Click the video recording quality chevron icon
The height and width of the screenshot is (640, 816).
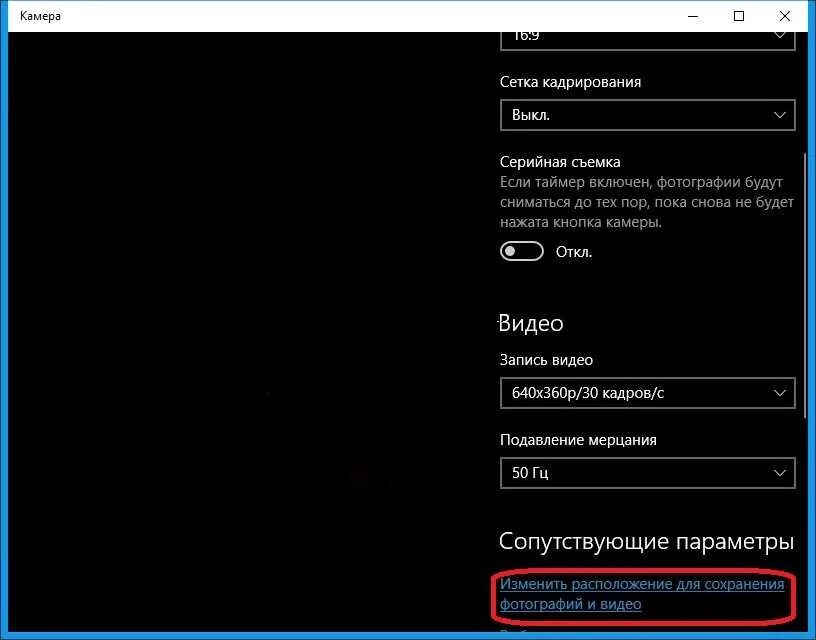coord(779,393)
